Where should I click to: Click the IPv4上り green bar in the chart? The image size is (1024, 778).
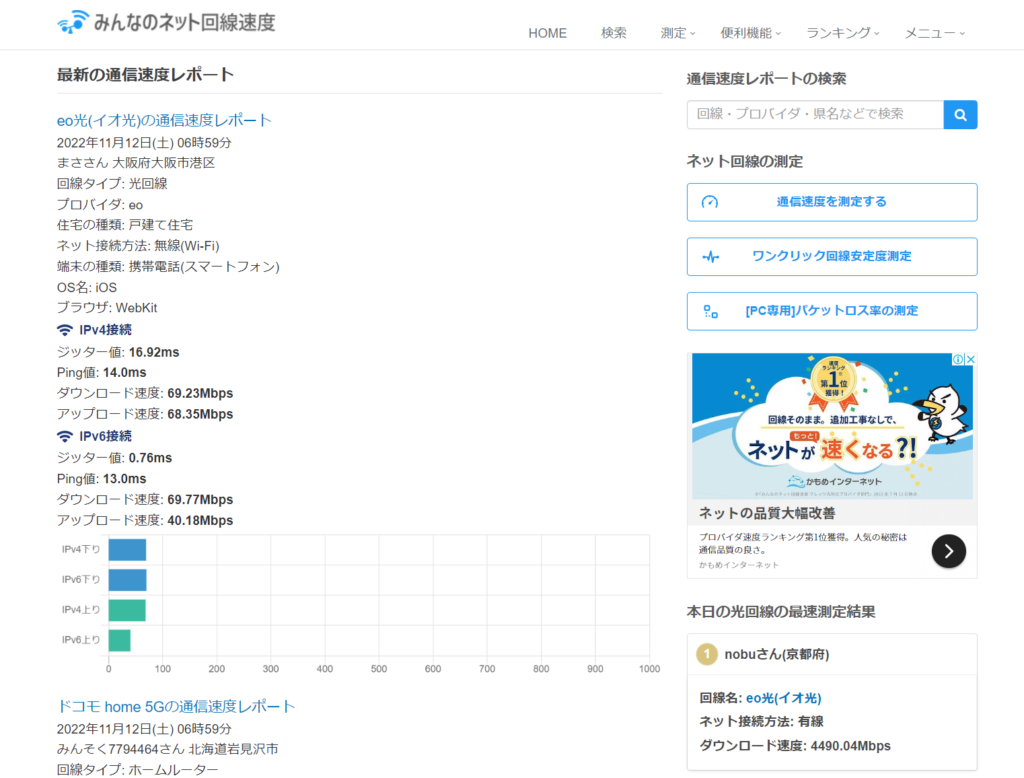pos(127,610)
